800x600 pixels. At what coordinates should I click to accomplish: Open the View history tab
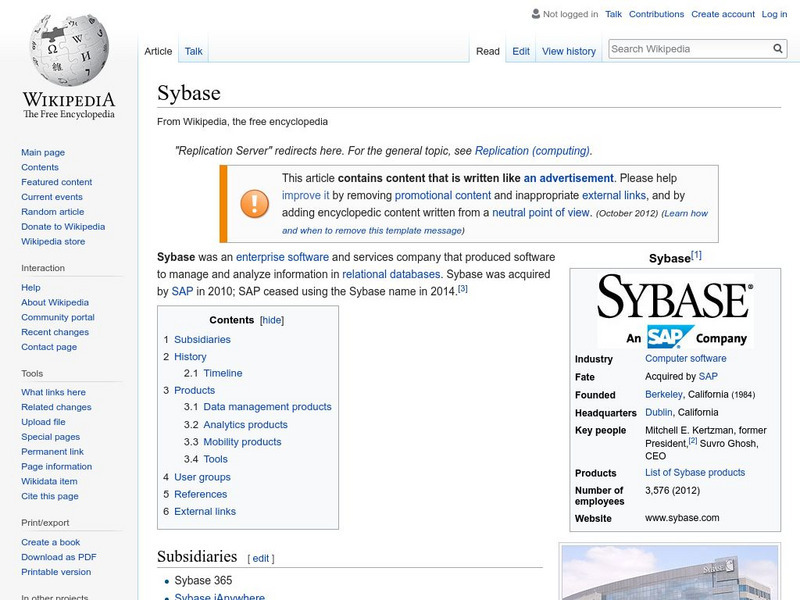[x=568, y=50]
